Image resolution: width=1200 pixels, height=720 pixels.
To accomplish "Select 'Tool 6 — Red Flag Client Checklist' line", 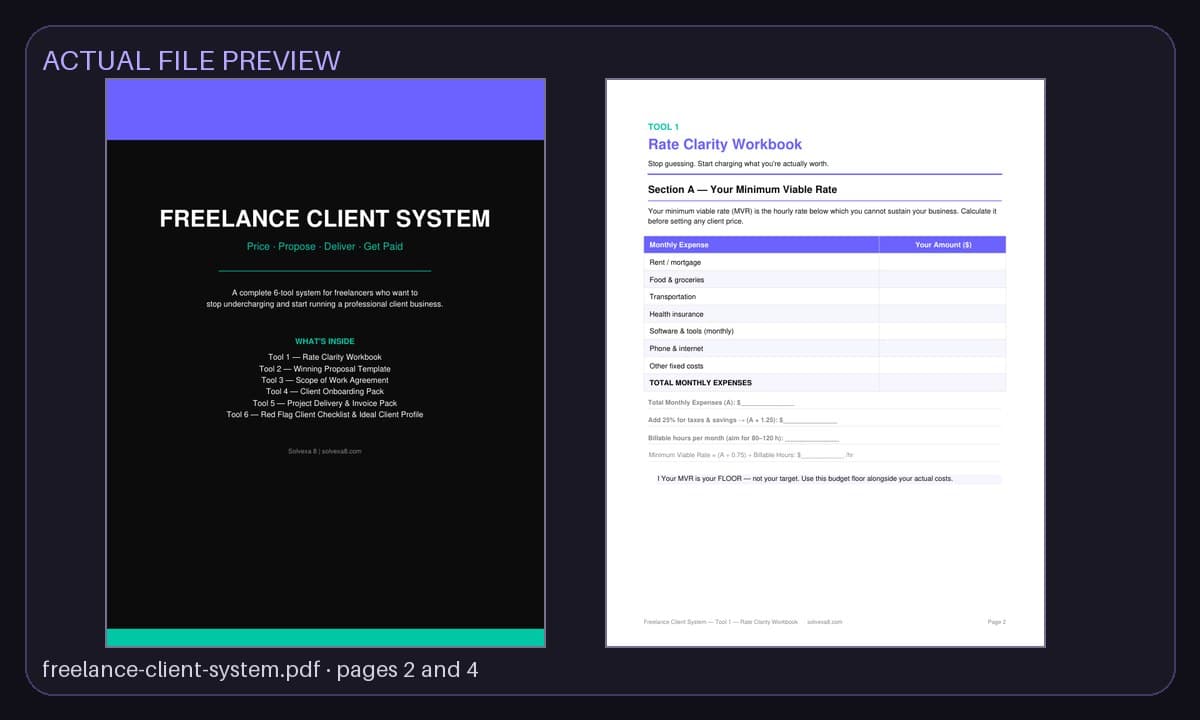I will click(x=325, y=414).
